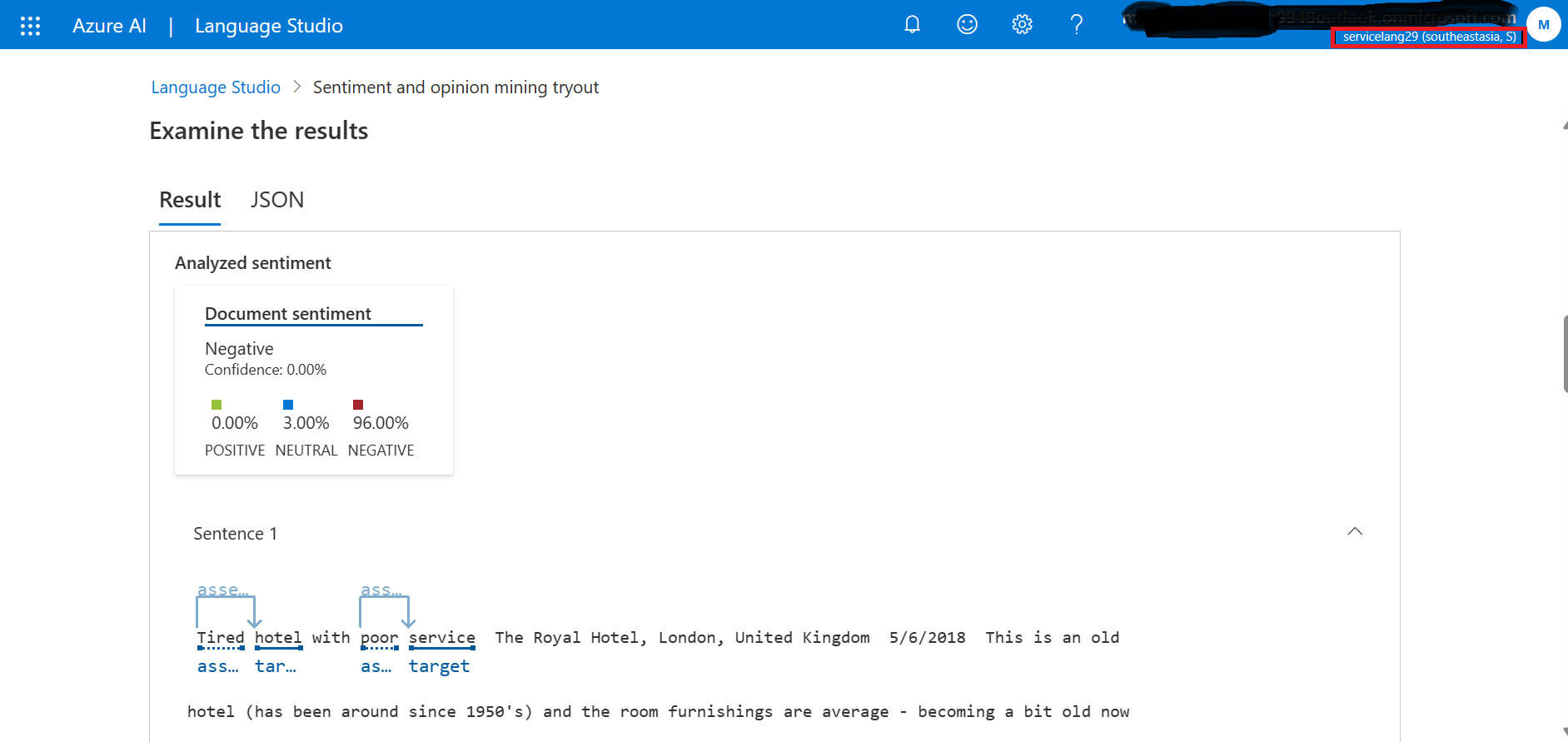Click the as… label under poor

click(x=376, y=666)
